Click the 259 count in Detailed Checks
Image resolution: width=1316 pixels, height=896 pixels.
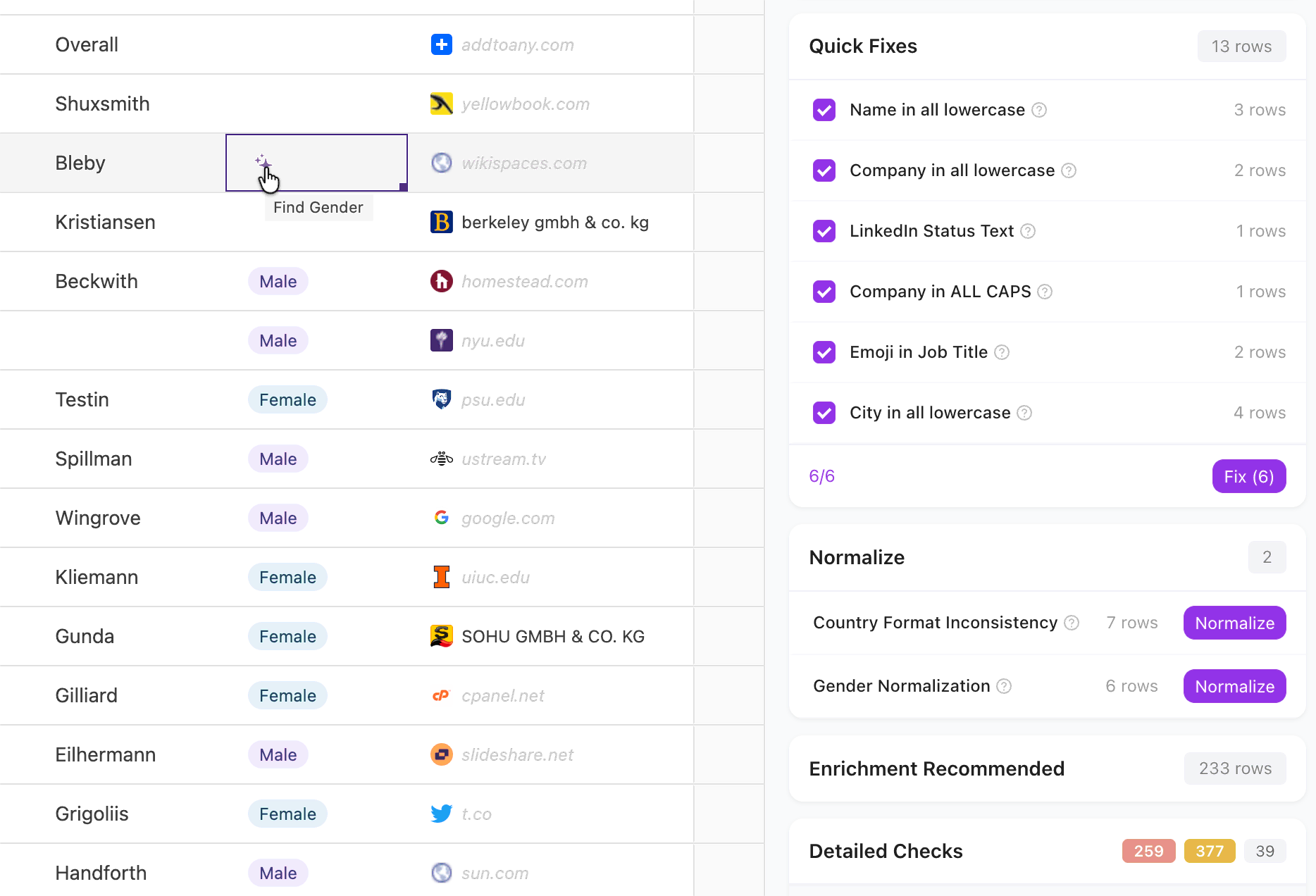click(1148, 851)
